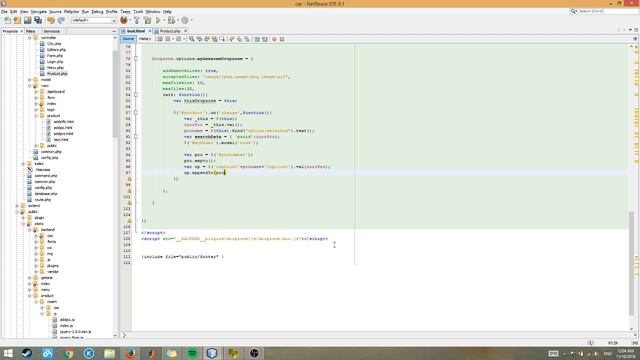Toggle Highlight Search in editor toolbar
Screen dimensions: 640x360
pyautogui.click(x=215, y=39)
